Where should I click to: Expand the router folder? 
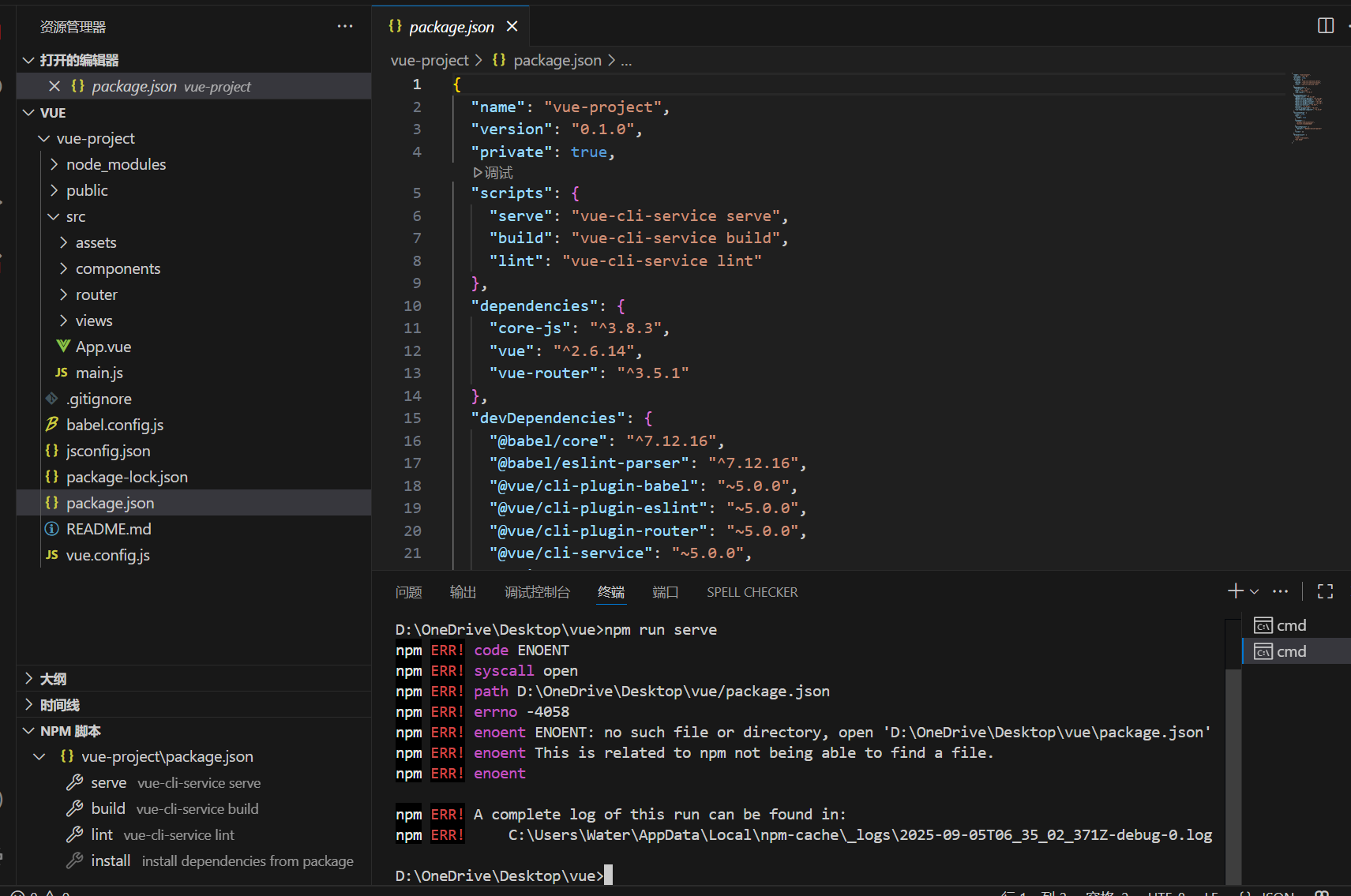pyautogui.click(x=63, y=294)
